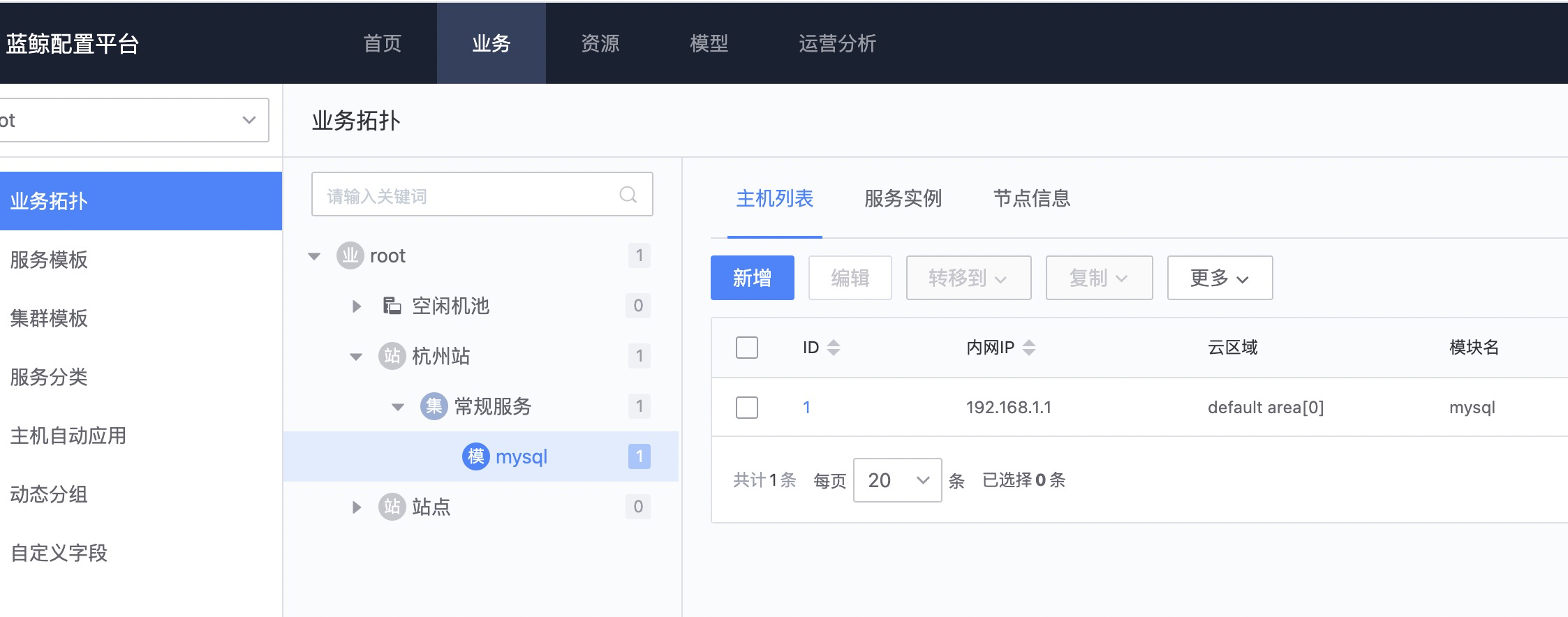Click the 新增 button

tap(753, 278)
